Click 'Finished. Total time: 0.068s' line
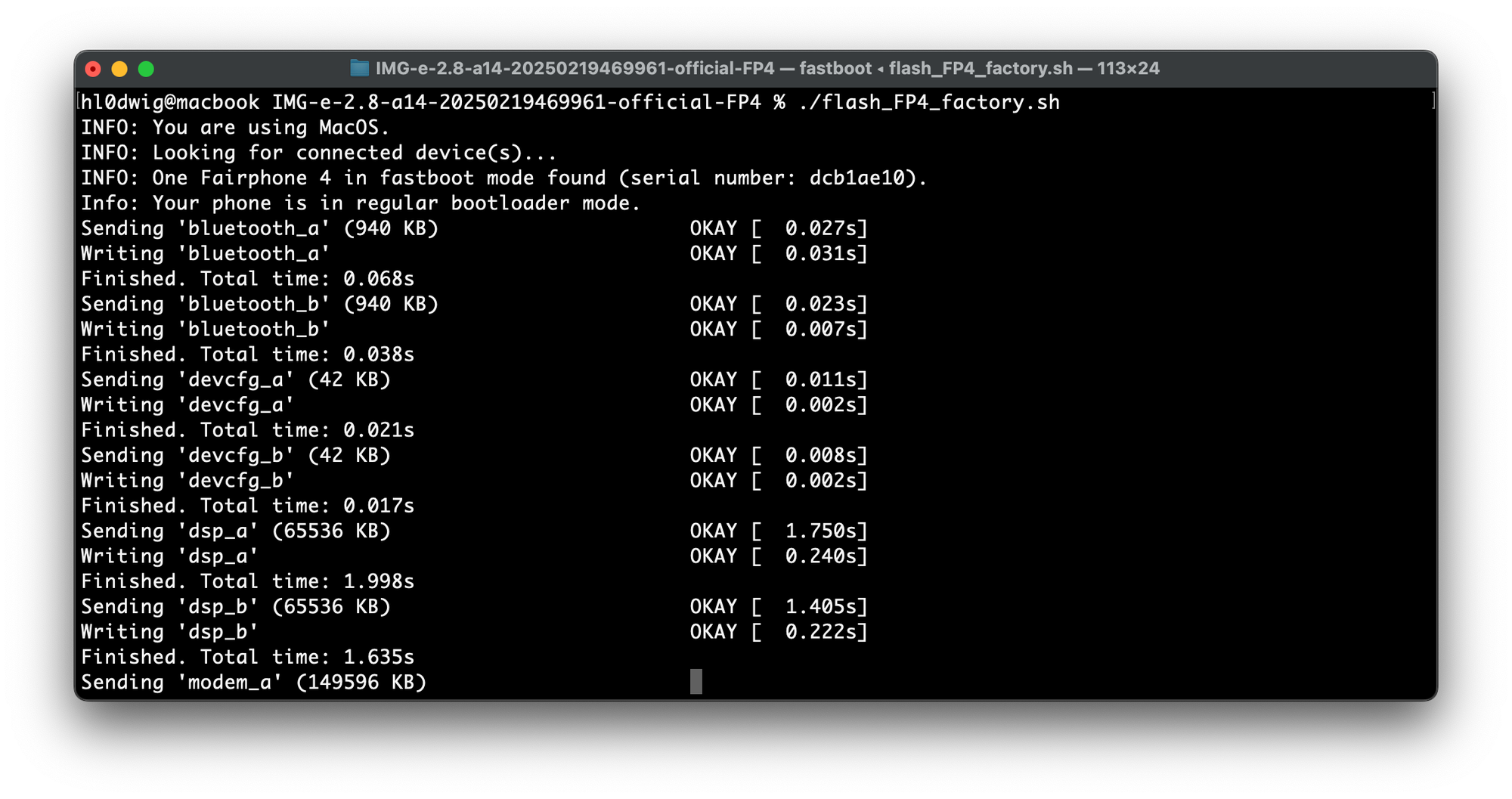The height and width of the screenshot is (799, 1512). (x=248, y=279)
